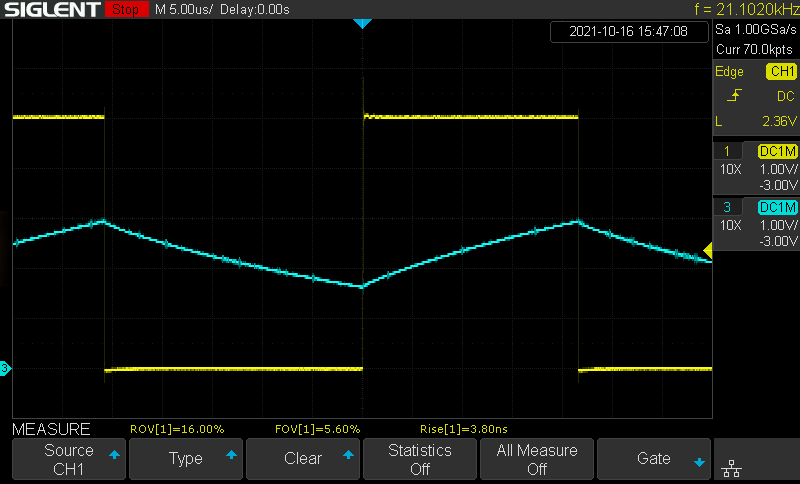The height and width of the screenshot is (484, 800).
Task: Click the M 5.00us/ timebase readout
Action: [184, 10]
